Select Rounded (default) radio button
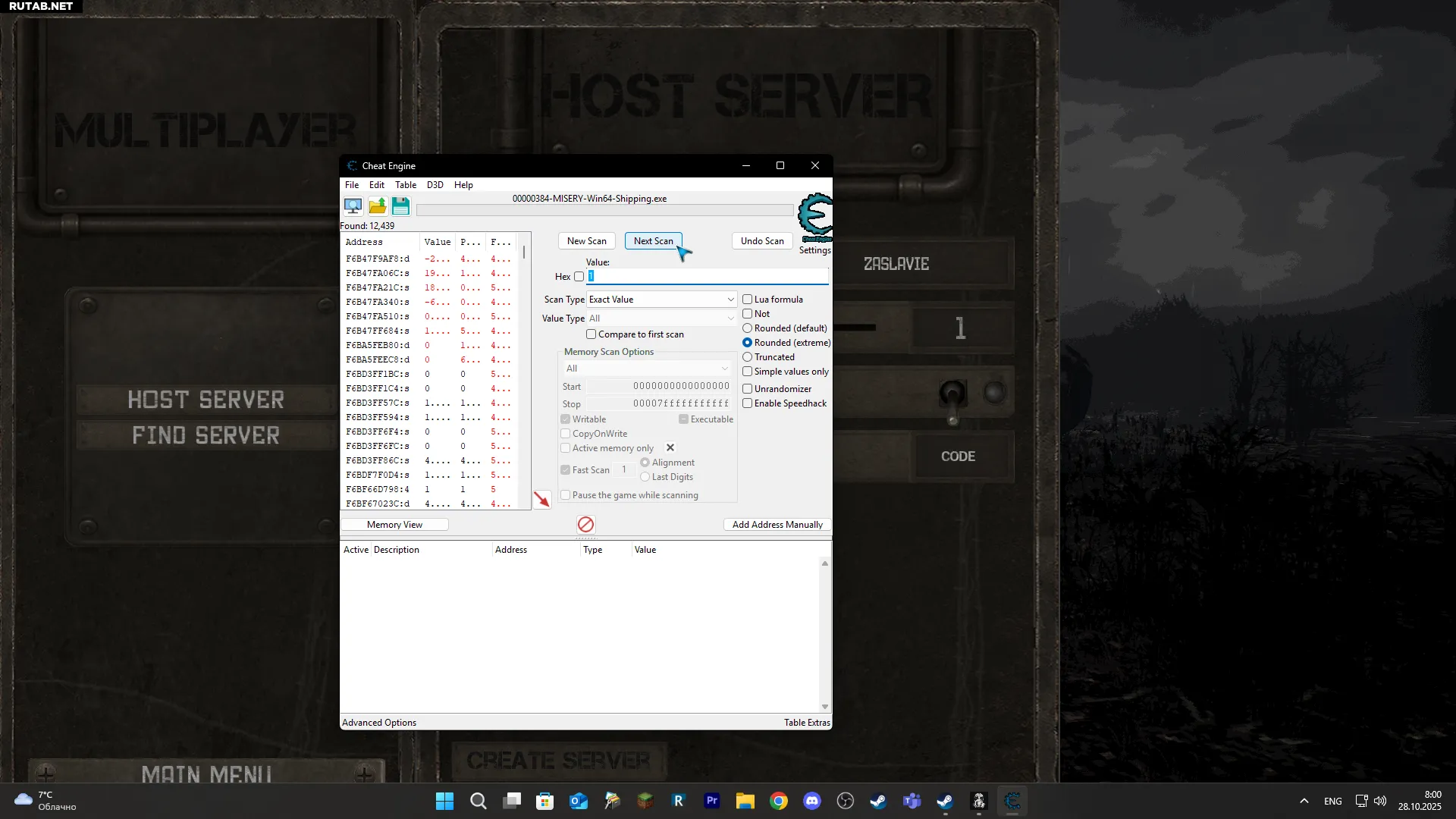Image resolution: width=1456 pixels, height=819 pixels. [748, 328]
